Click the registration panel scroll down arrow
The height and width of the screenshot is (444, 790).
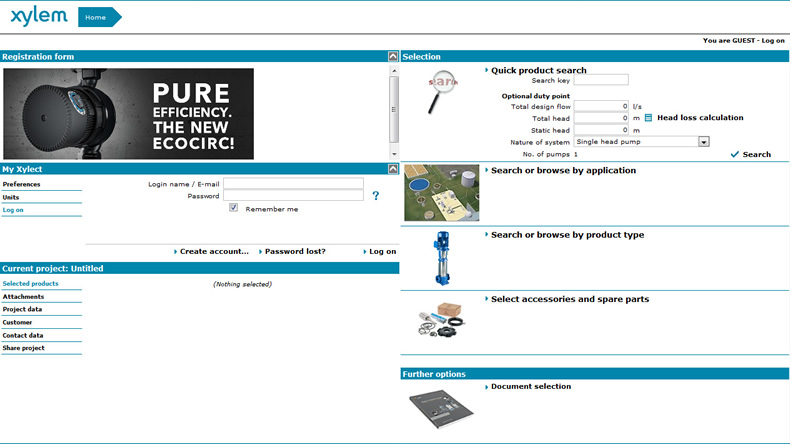point(394,154)
